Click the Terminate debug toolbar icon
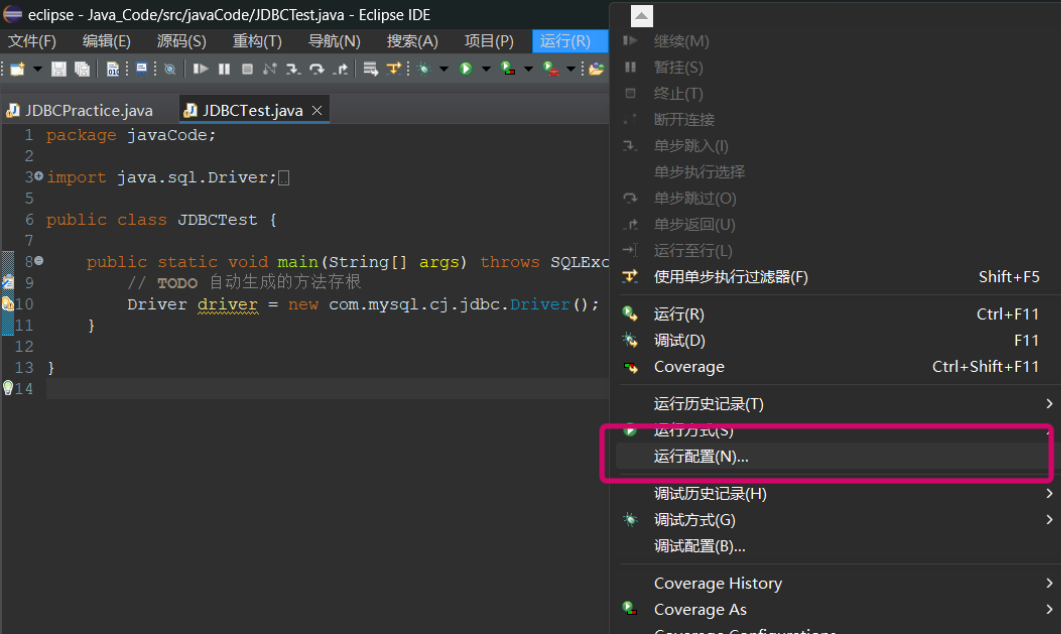 (248, 69)
